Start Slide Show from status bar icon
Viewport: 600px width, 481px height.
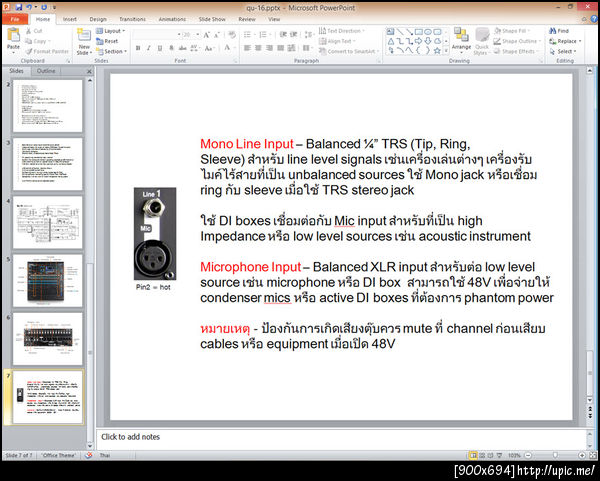[499, 455]
